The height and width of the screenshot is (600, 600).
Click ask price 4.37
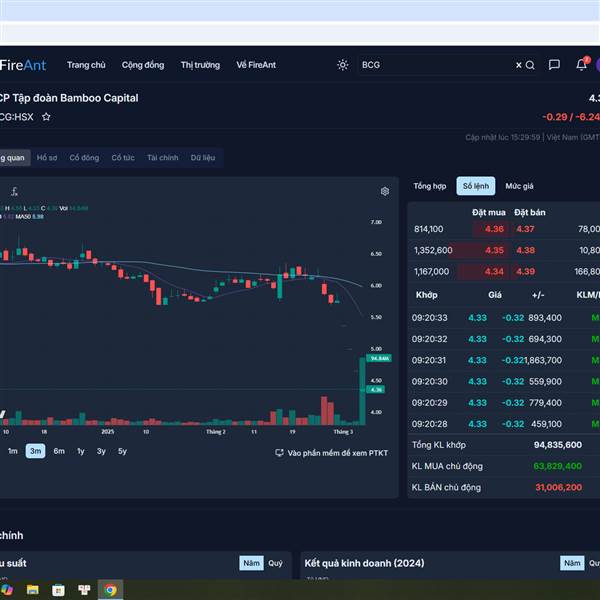point(525,229)
